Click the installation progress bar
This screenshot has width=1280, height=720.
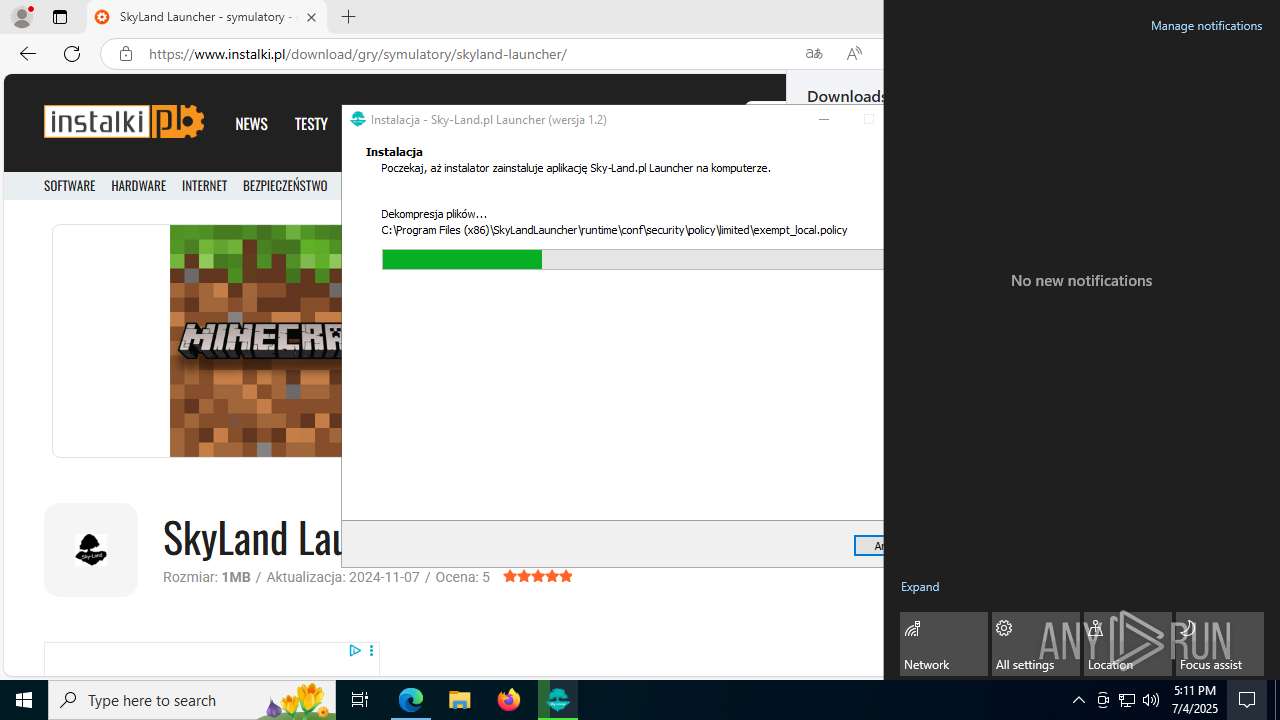click(x=632, y=260)
